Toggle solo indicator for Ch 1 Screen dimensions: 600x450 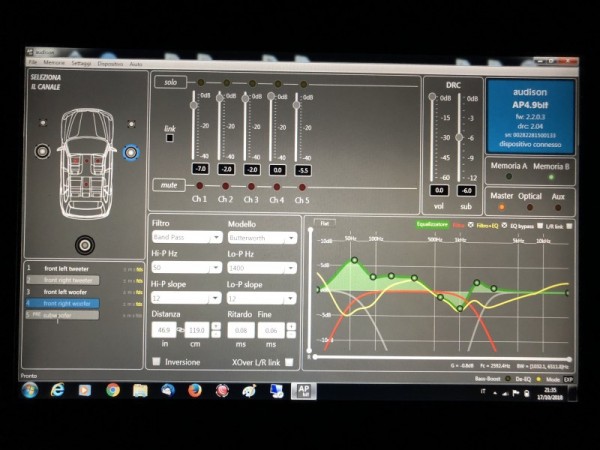(x=201, y=82)
